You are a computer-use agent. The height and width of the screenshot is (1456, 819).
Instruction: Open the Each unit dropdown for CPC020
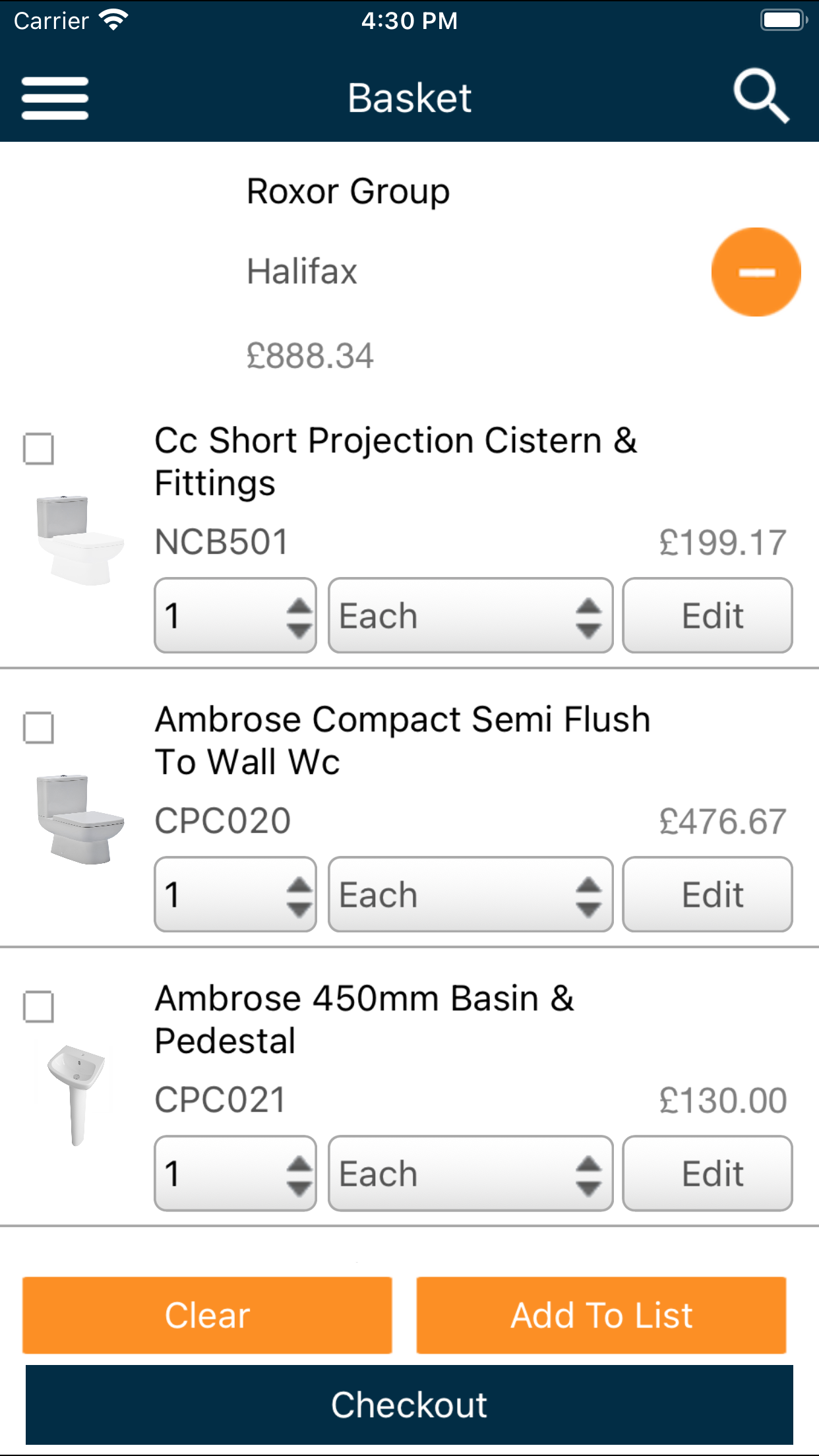[x=471, y=894]
